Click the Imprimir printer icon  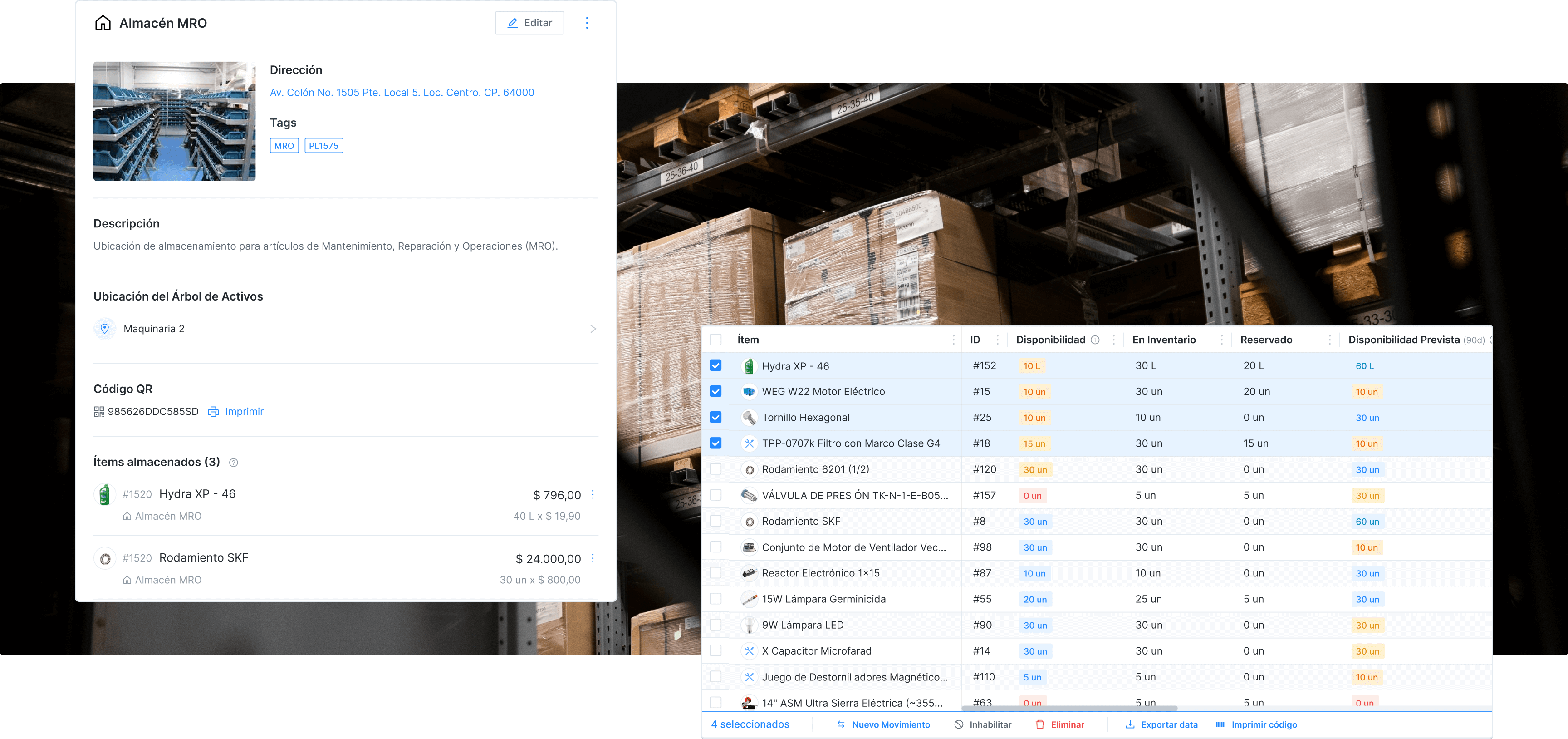pos(213,412)
